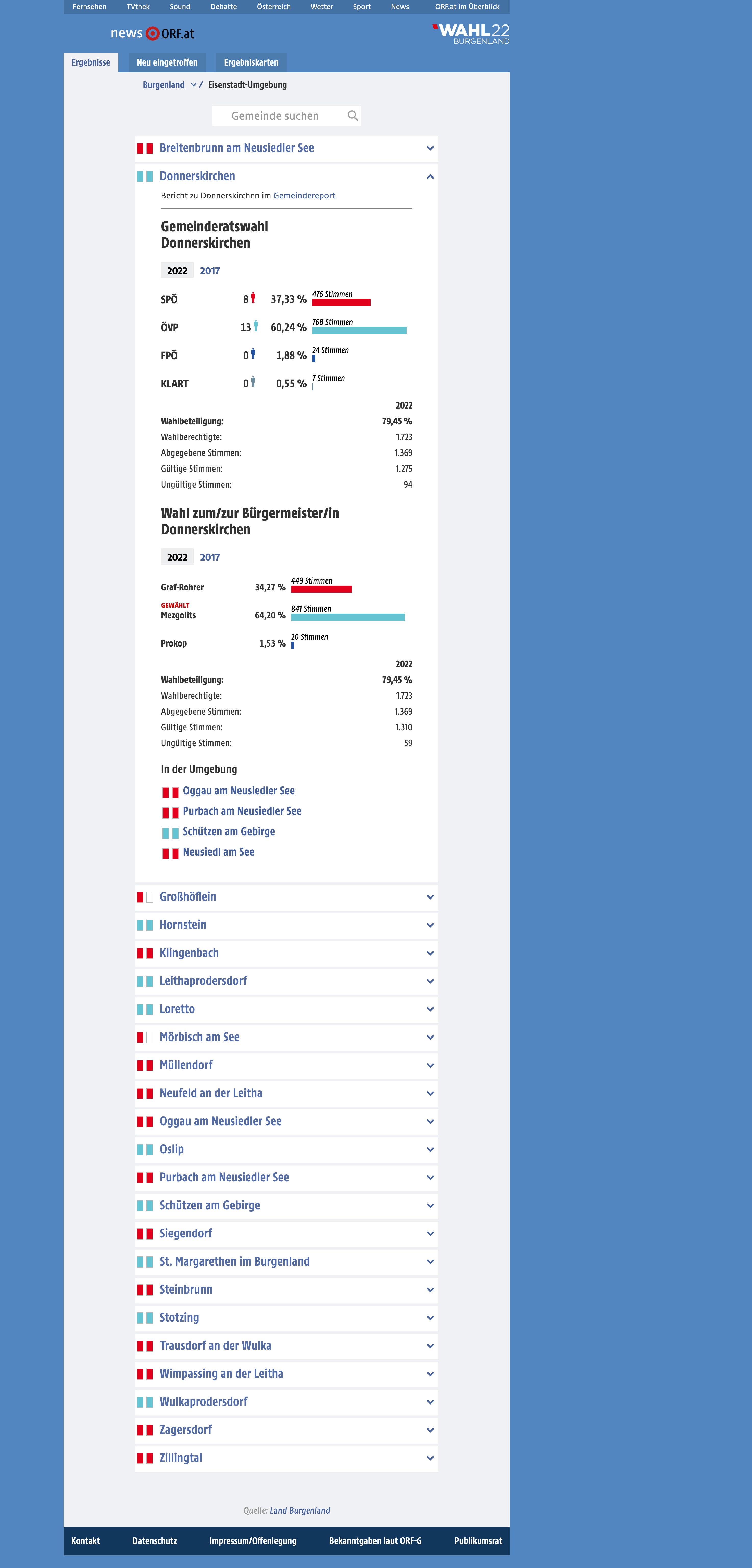Open Oggau am Neusiedler See in Umgebung
The height and width of the screenshot is (1568, 752).
click(239, 791)
